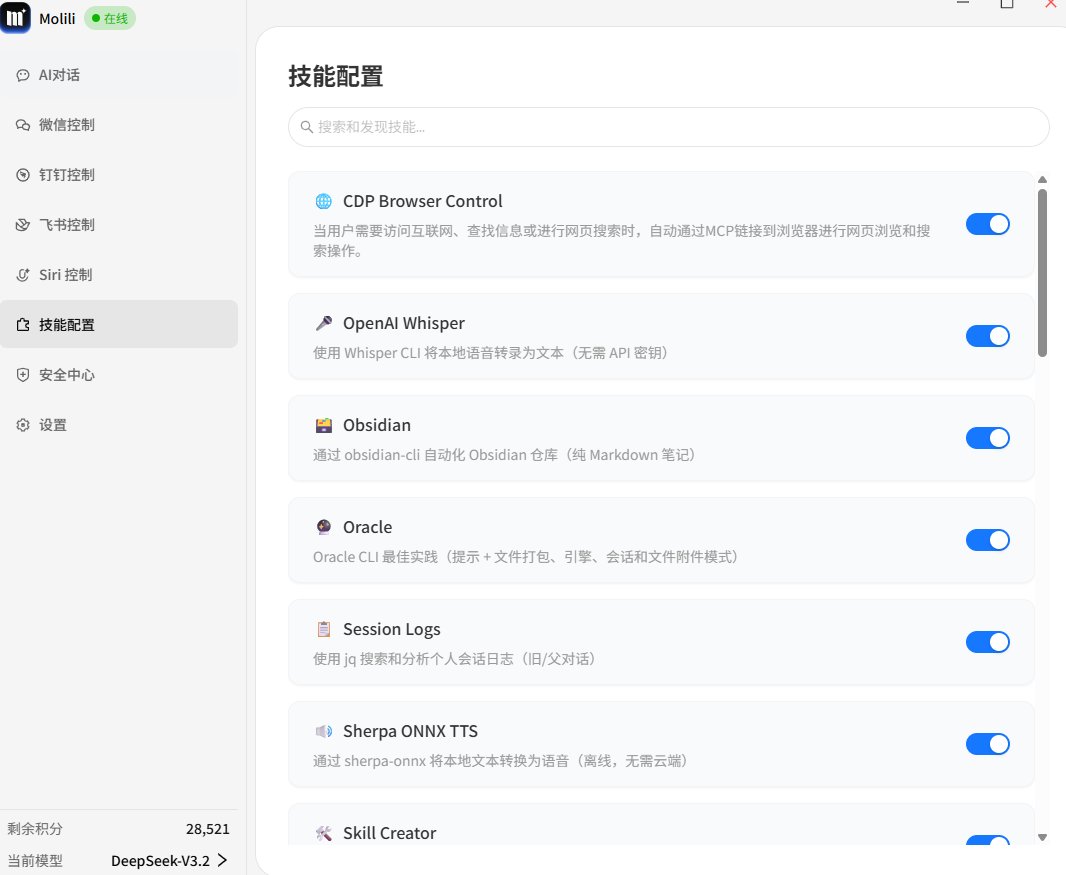This screenshot has height=875, width=1066.
Task: Click the 在线 status badge
Action: (x=109, y=18)
